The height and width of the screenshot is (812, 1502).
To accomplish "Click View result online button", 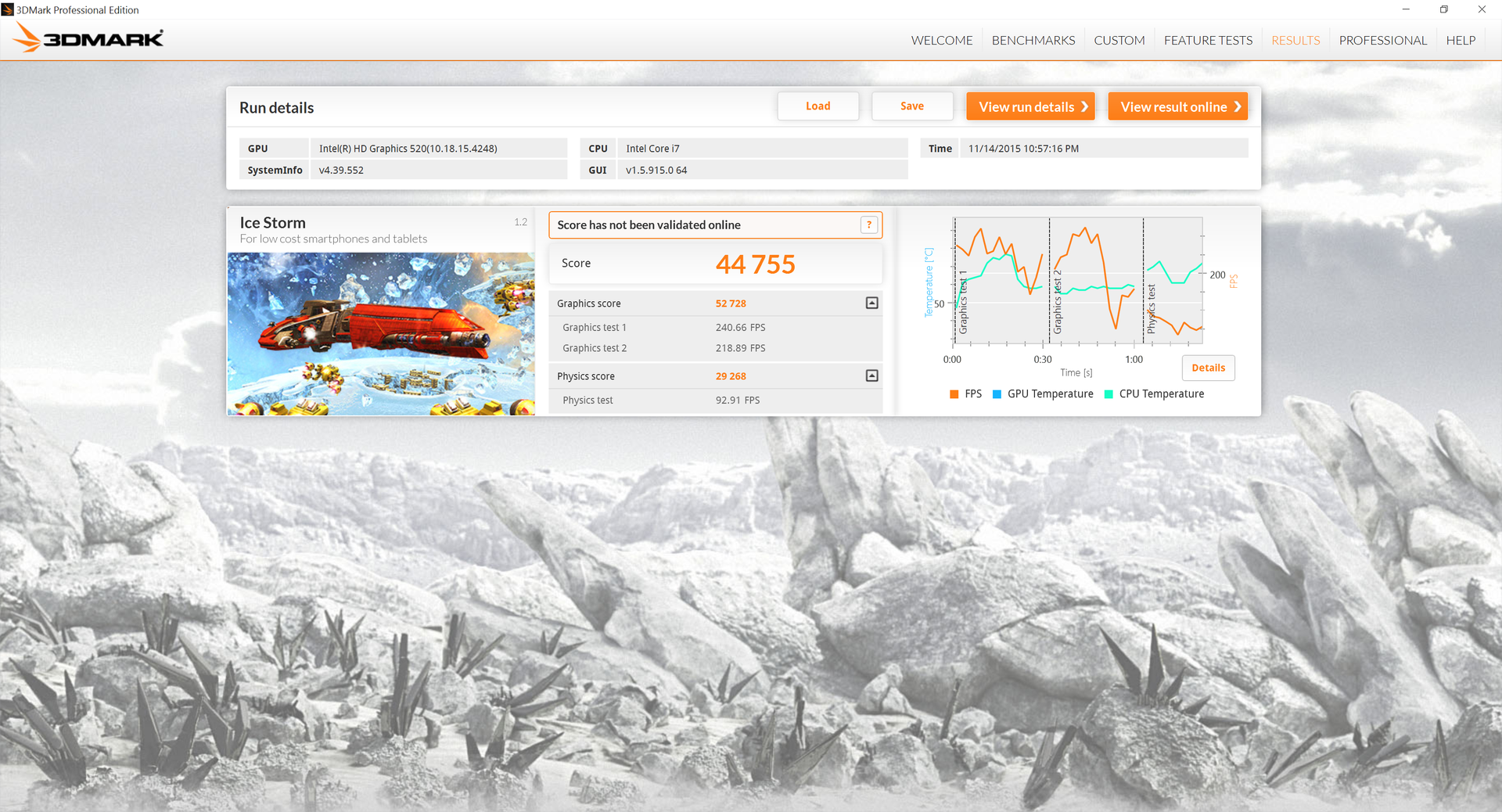I will (x=1177, y=106).
